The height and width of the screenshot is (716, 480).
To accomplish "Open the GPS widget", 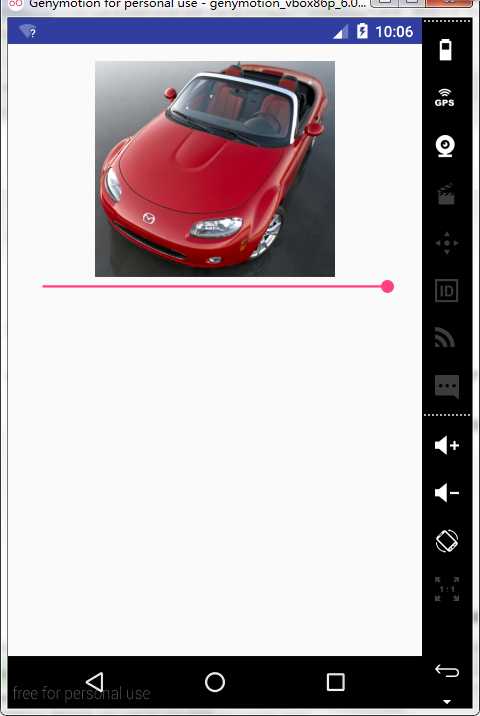I will pos(444,98).
